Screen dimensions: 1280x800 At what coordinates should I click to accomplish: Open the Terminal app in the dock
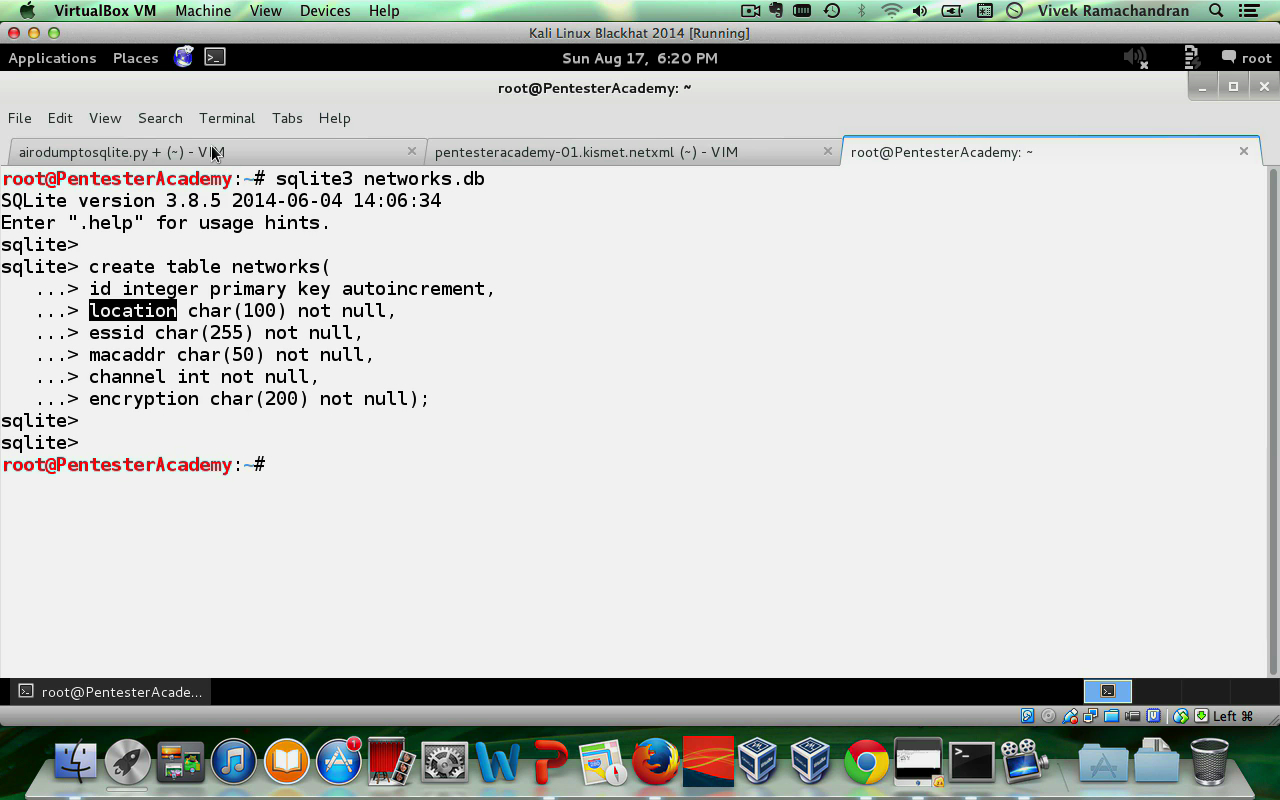pos(971,762)
